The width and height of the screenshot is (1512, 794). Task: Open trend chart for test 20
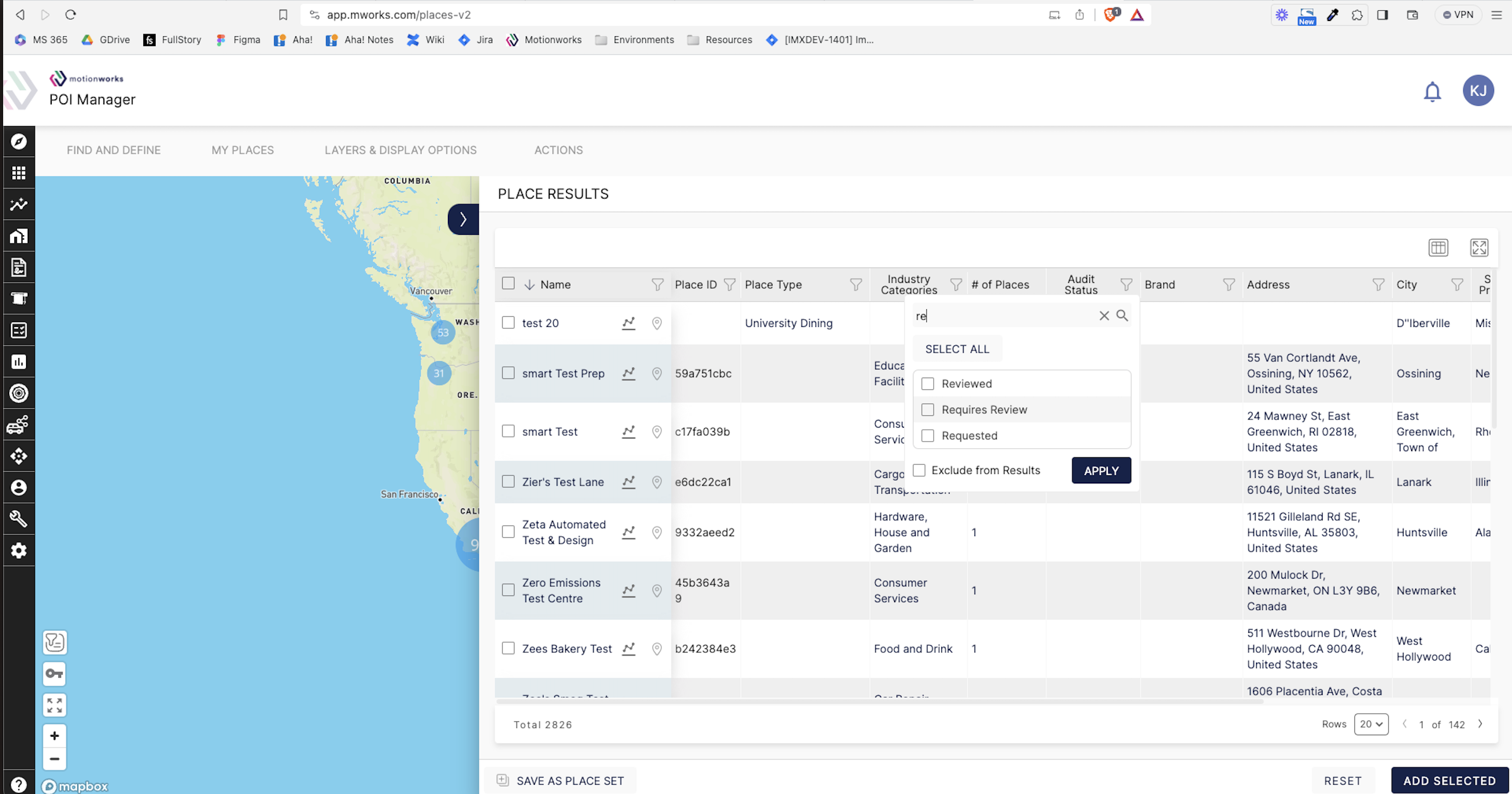click(629, 323)
